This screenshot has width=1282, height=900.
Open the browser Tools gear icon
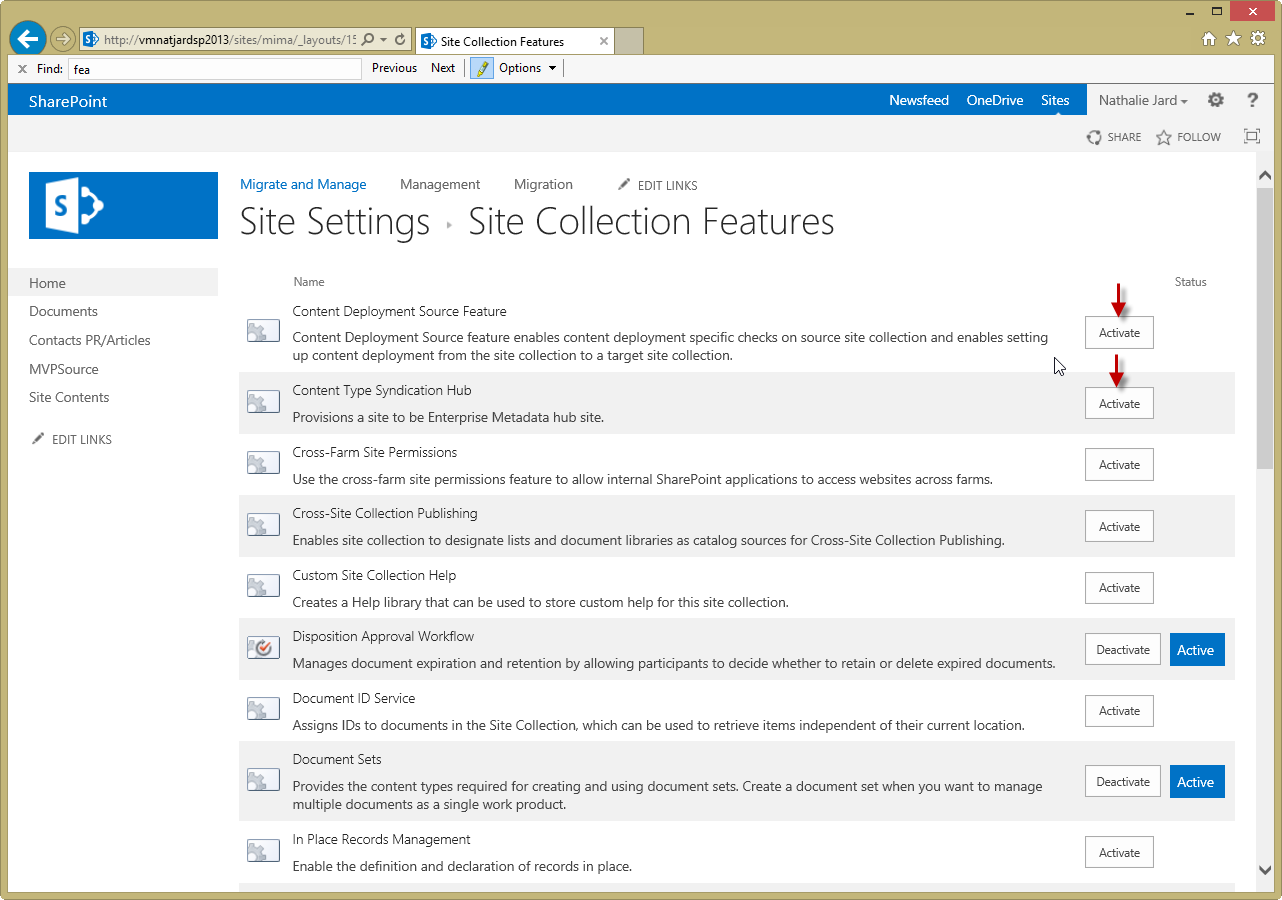(x=1258, y=39)
